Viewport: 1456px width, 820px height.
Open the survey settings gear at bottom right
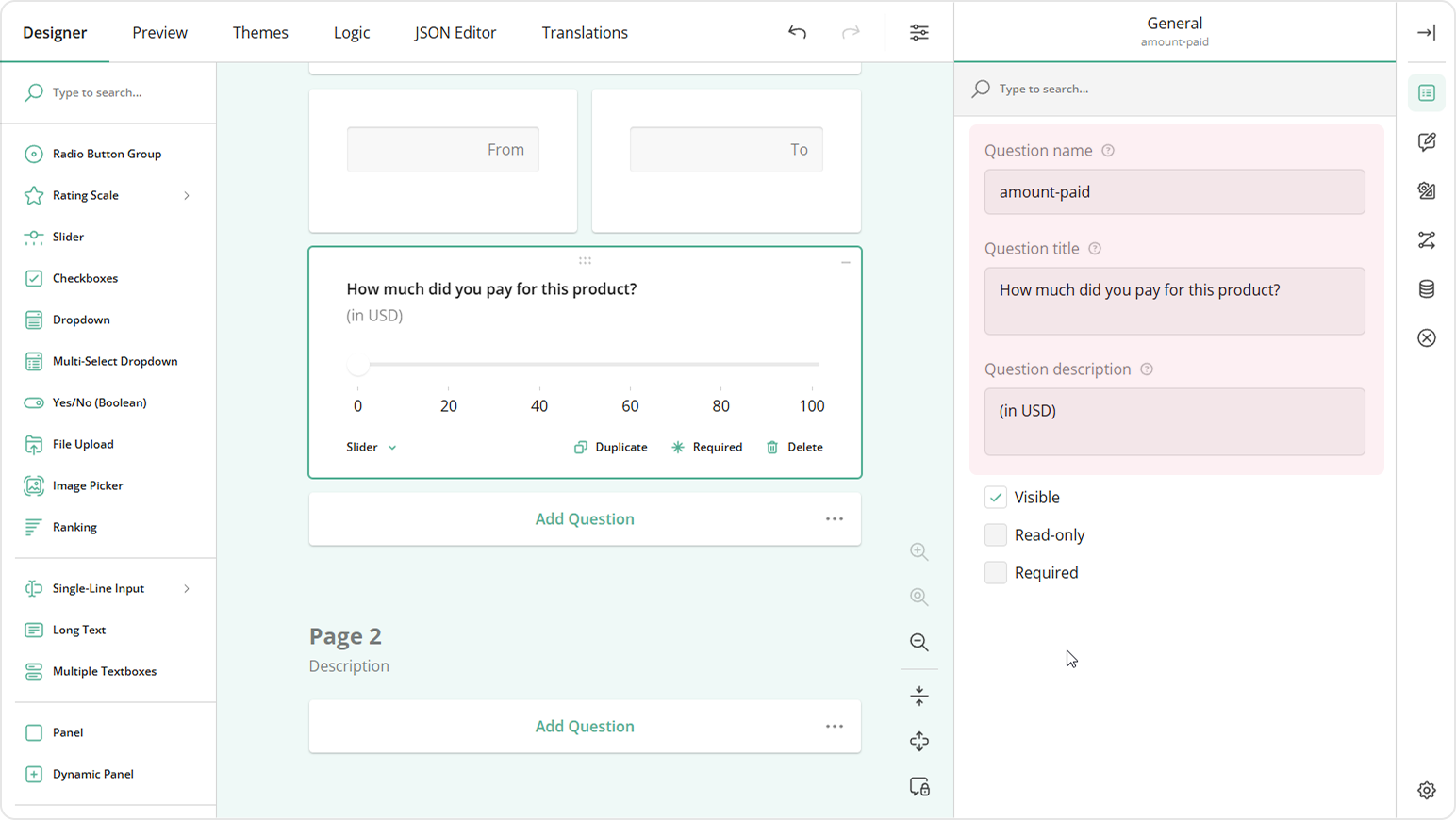[1427, 790]
